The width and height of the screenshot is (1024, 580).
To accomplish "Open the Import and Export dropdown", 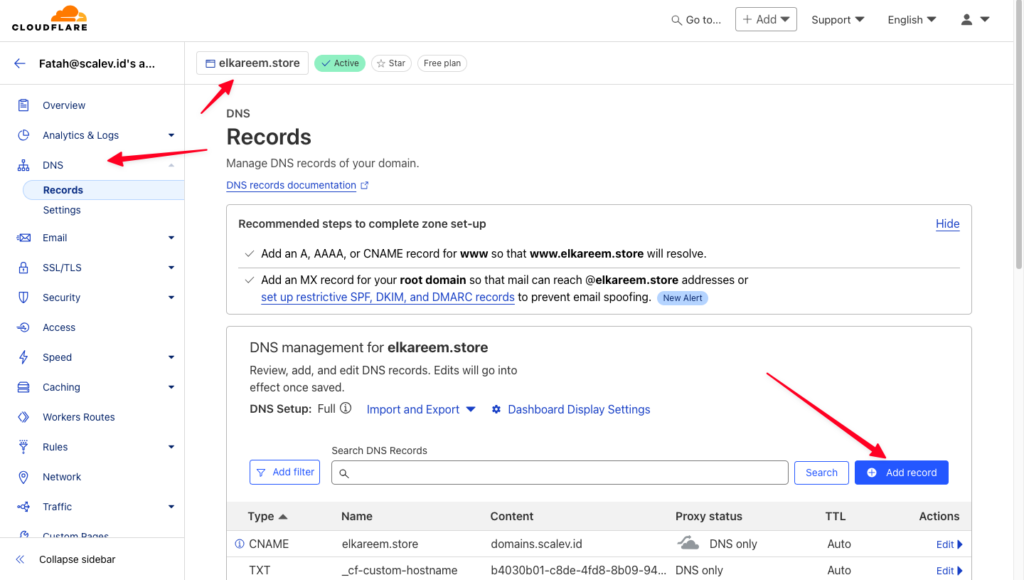I will 421,410.
